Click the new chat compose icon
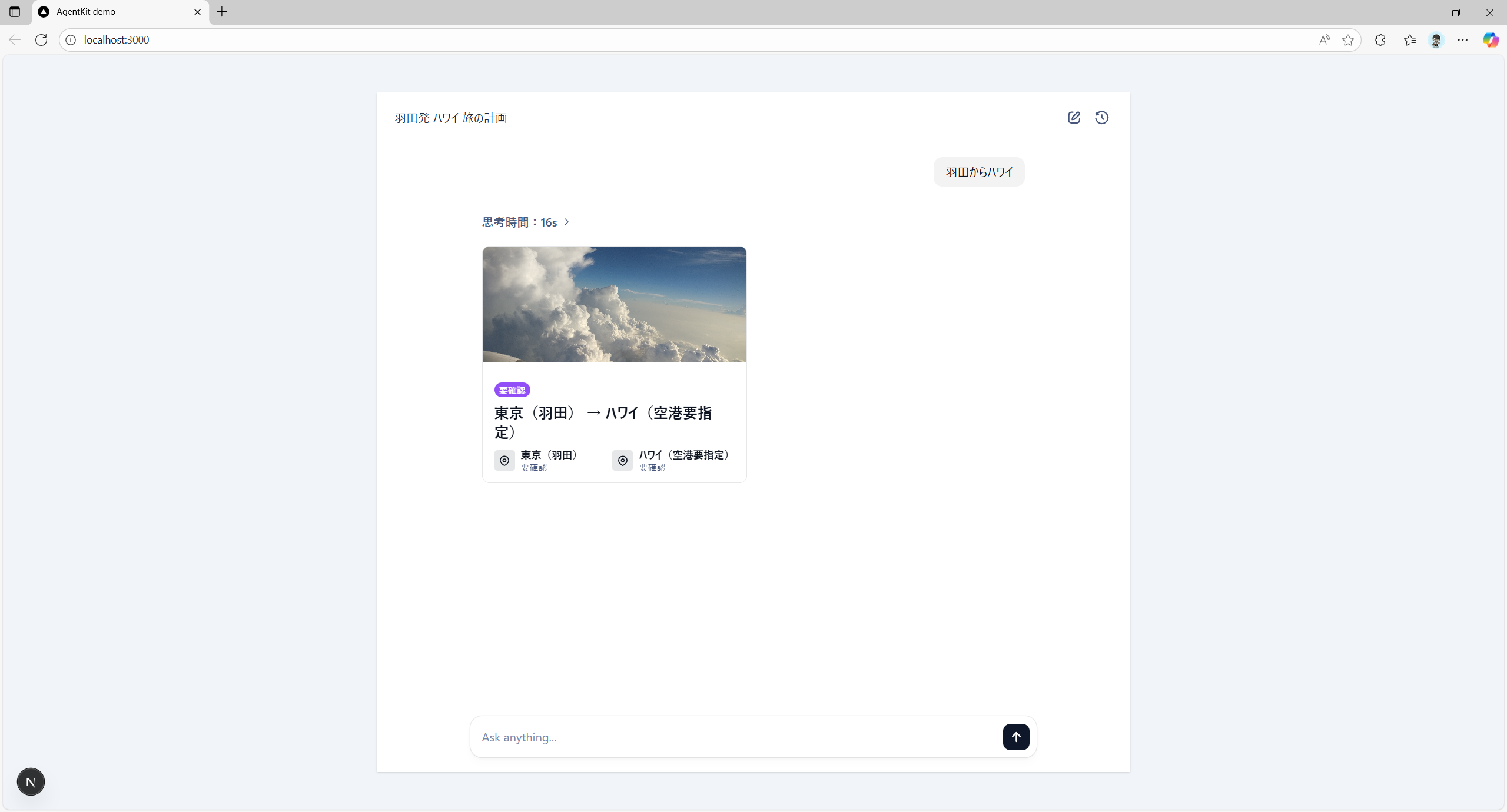1507x812 pixels. point(1074,118)
